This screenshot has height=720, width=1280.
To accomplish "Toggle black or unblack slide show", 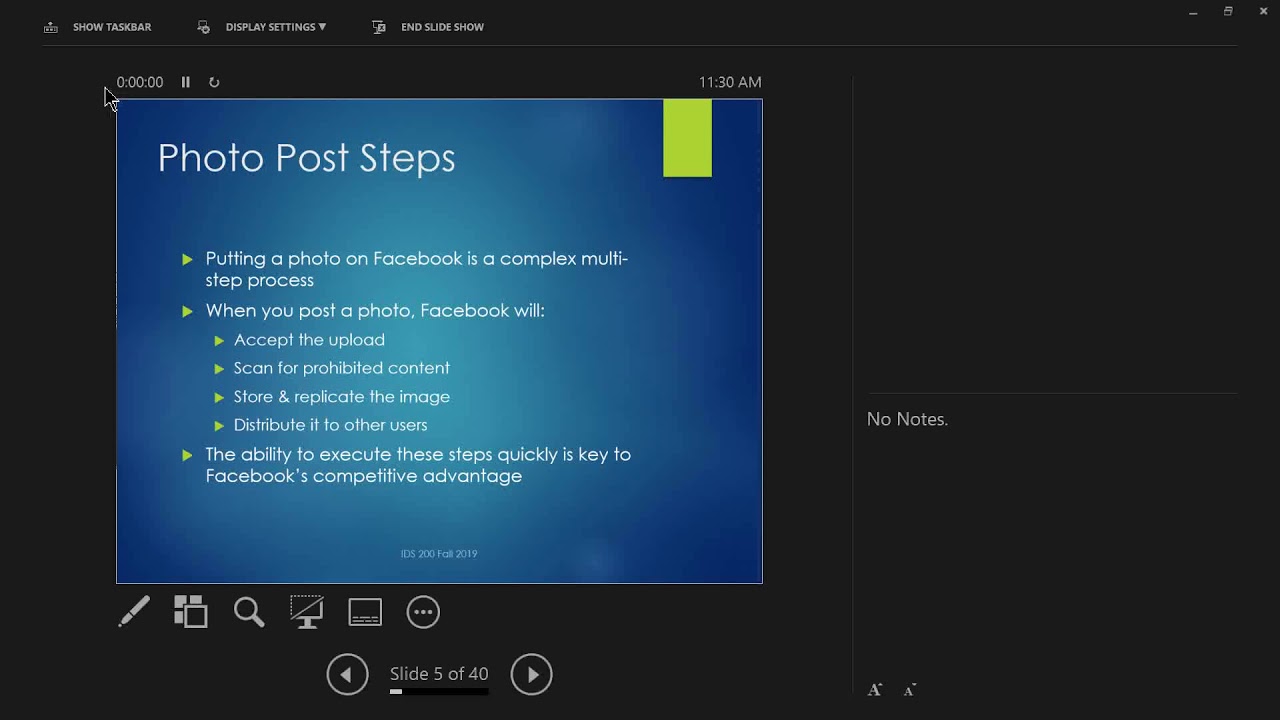I will point(307,612).
